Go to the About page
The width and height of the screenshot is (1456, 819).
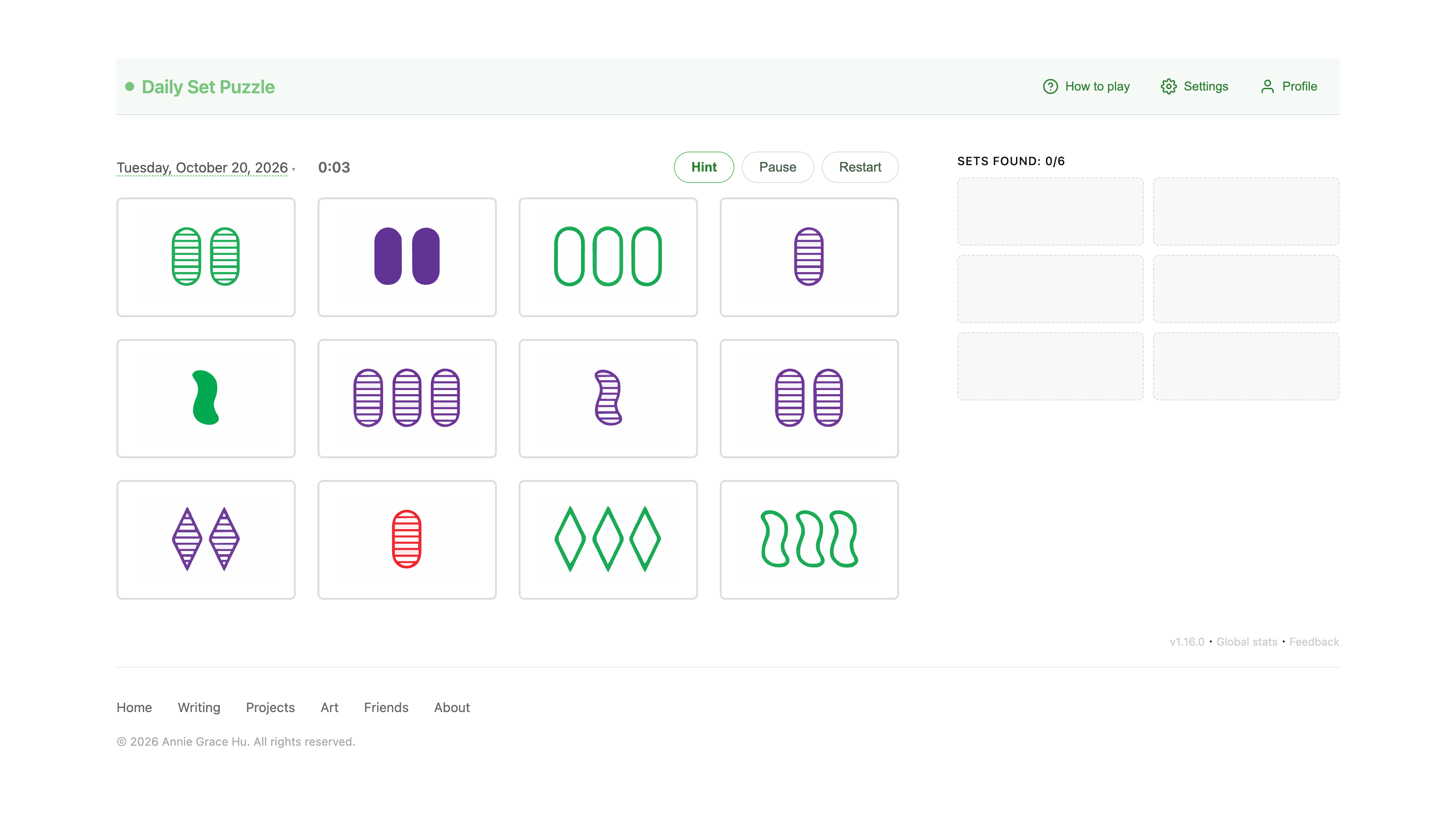click(x=452, y=707)
